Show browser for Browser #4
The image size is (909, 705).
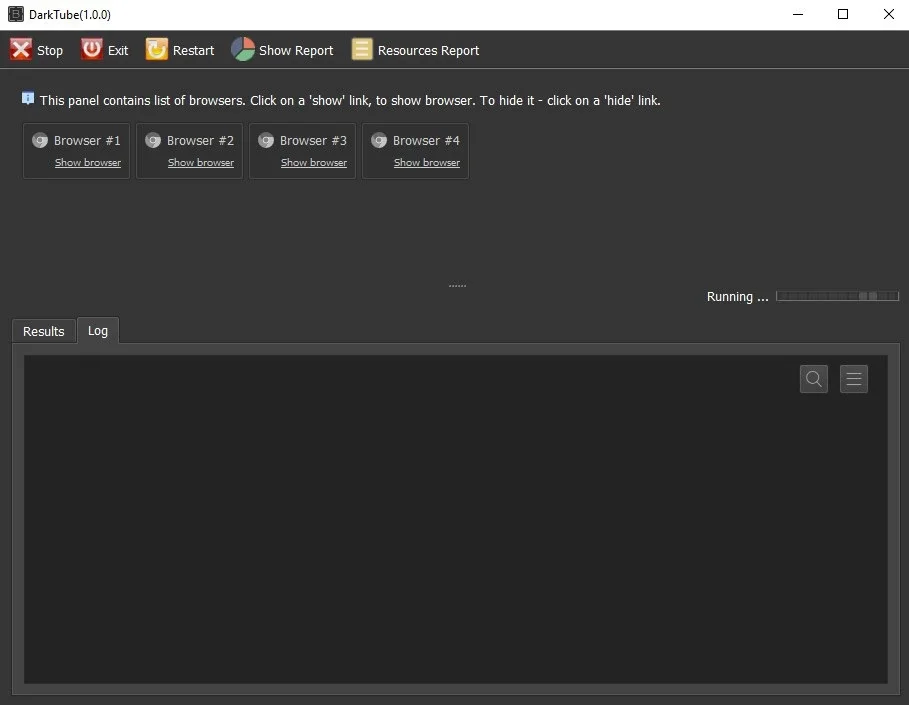(x=427, y=163)
